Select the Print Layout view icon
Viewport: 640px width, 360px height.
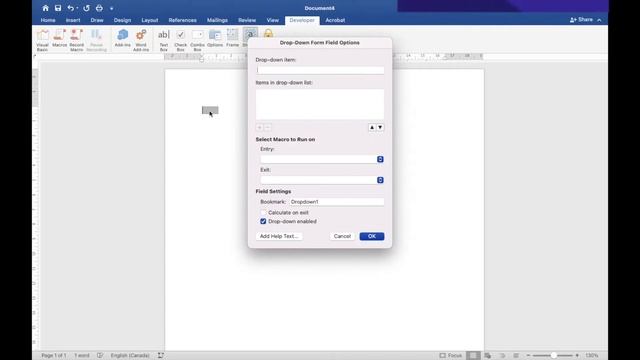click(473, 356)
